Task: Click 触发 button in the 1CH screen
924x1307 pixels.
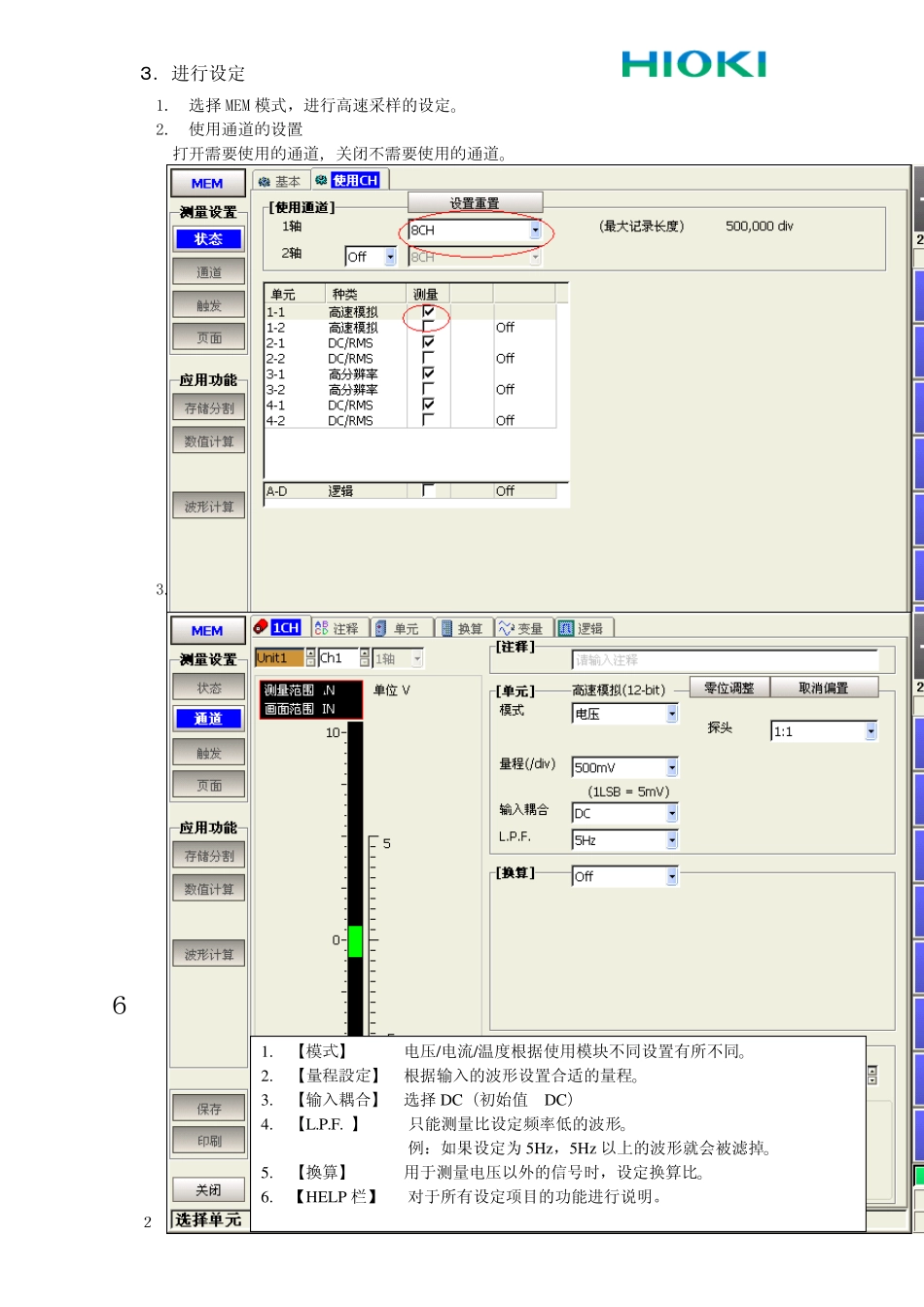Action: click(x=208, y=753)
